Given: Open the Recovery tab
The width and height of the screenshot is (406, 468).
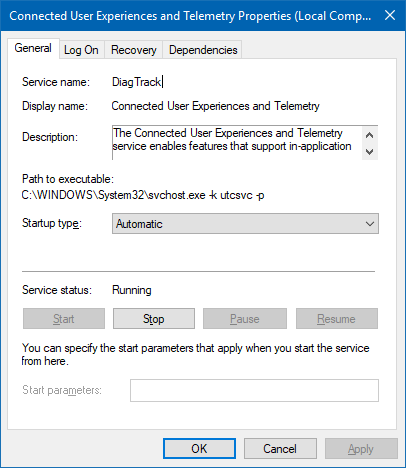Looking at the screenshot, I should pyautogui.click(x=134, y=50).
